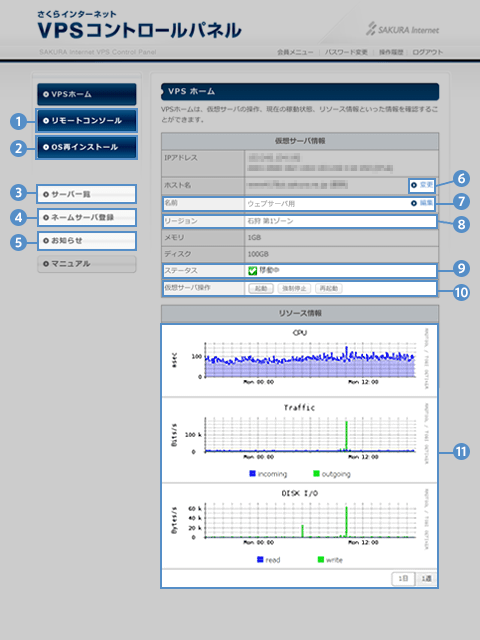The image size is (480, 640).
Task: Click 変更 next to hostname
Action: 422,185
